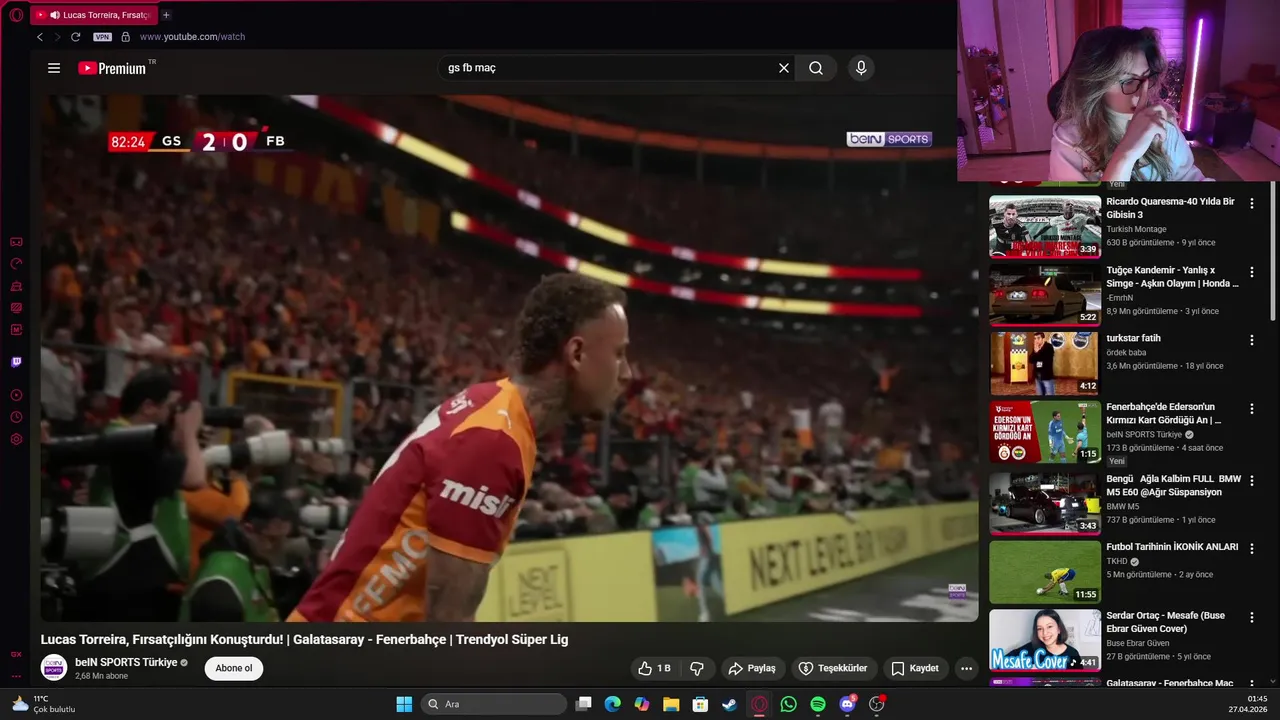Open options for Futbol Tarihinin İKONİK ANLARI video

click(x=1251, y=549)
